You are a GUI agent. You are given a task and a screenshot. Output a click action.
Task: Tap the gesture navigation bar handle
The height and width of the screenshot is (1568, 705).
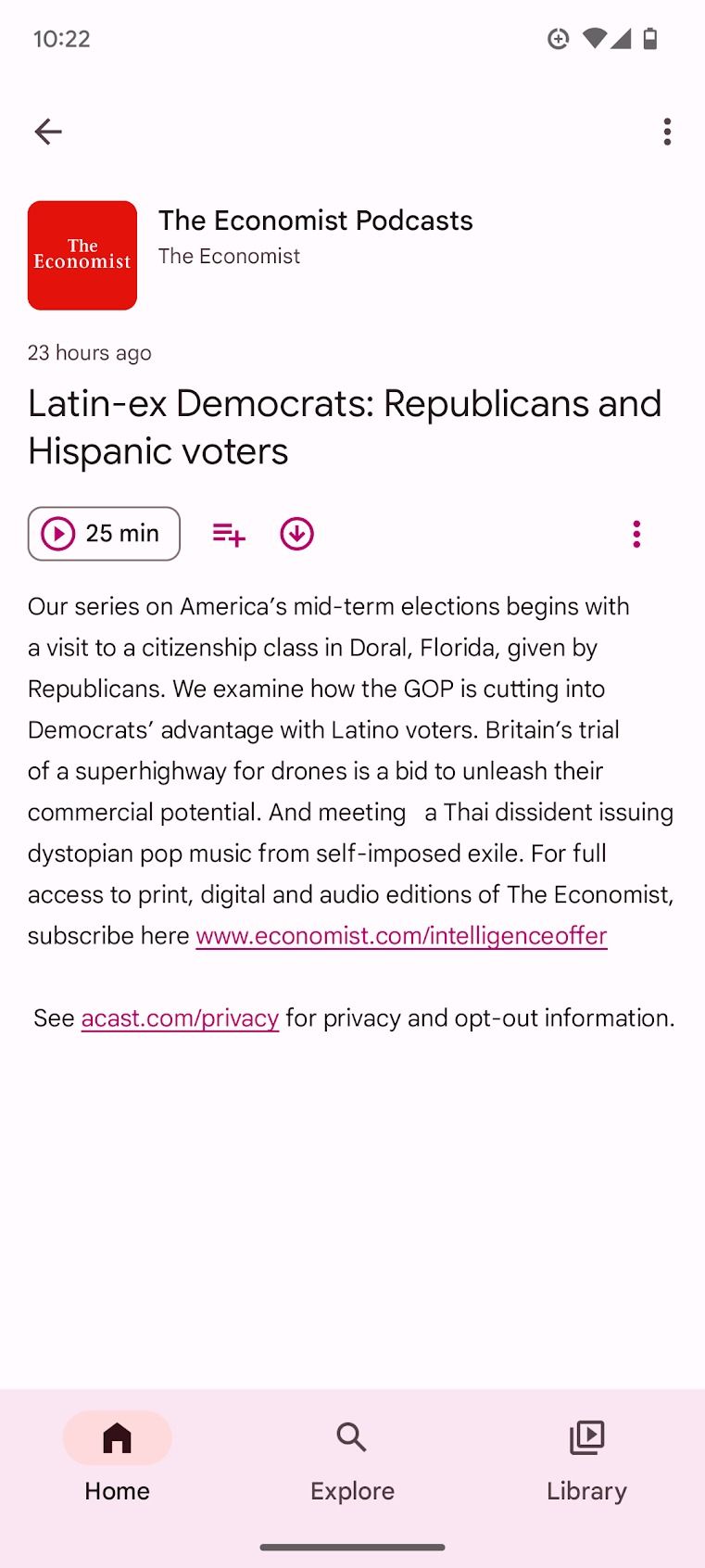click(352, 1547)
